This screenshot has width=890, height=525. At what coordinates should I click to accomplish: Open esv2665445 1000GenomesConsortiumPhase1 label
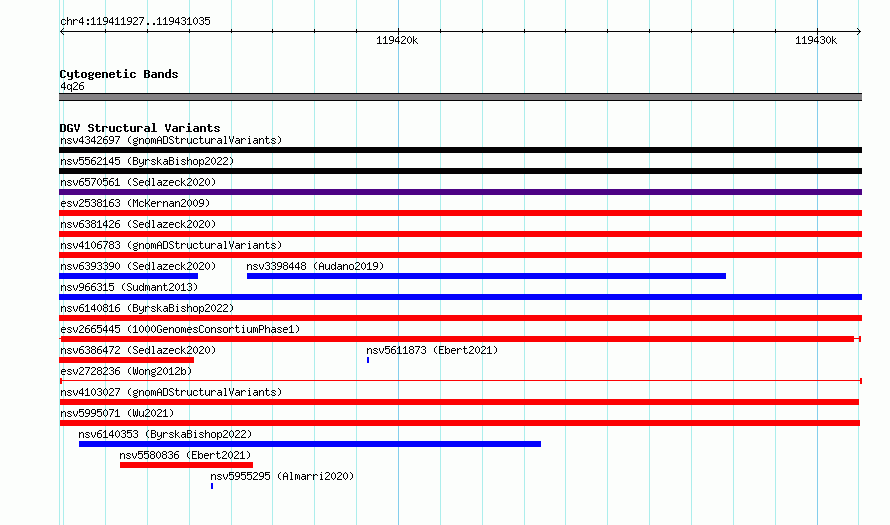[x=180, y=329]
